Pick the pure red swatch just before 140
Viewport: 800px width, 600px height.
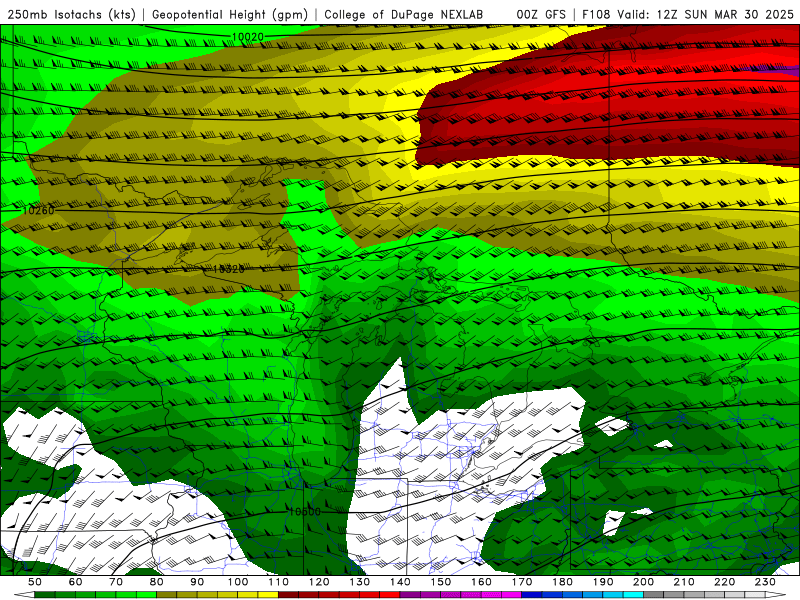tap(390, 595)
